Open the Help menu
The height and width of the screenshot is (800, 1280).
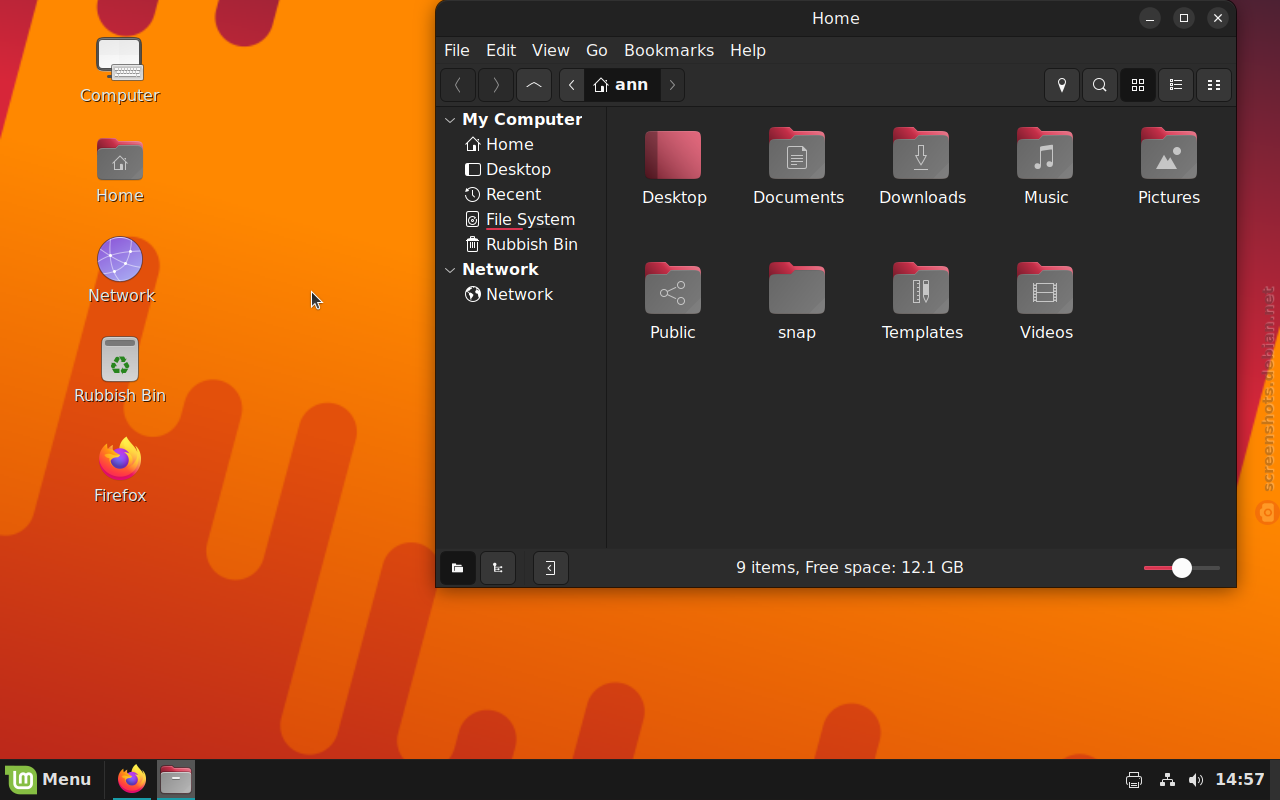pyautogui.click(x=748, y=50)
